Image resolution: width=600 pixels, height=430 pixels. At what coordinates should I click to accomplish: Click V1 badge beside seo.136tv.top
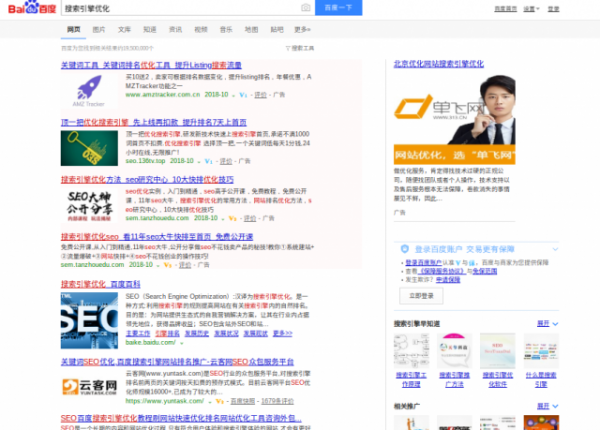point(208,161)
